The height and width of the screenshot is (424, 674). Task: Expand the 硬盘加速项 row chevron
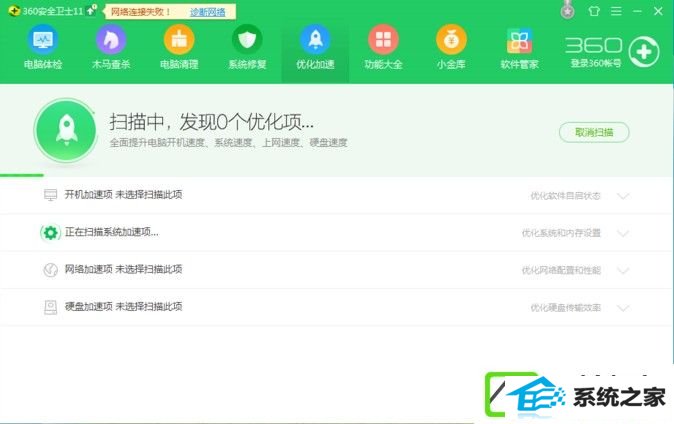pyautogui.click(x=622, y=308)
